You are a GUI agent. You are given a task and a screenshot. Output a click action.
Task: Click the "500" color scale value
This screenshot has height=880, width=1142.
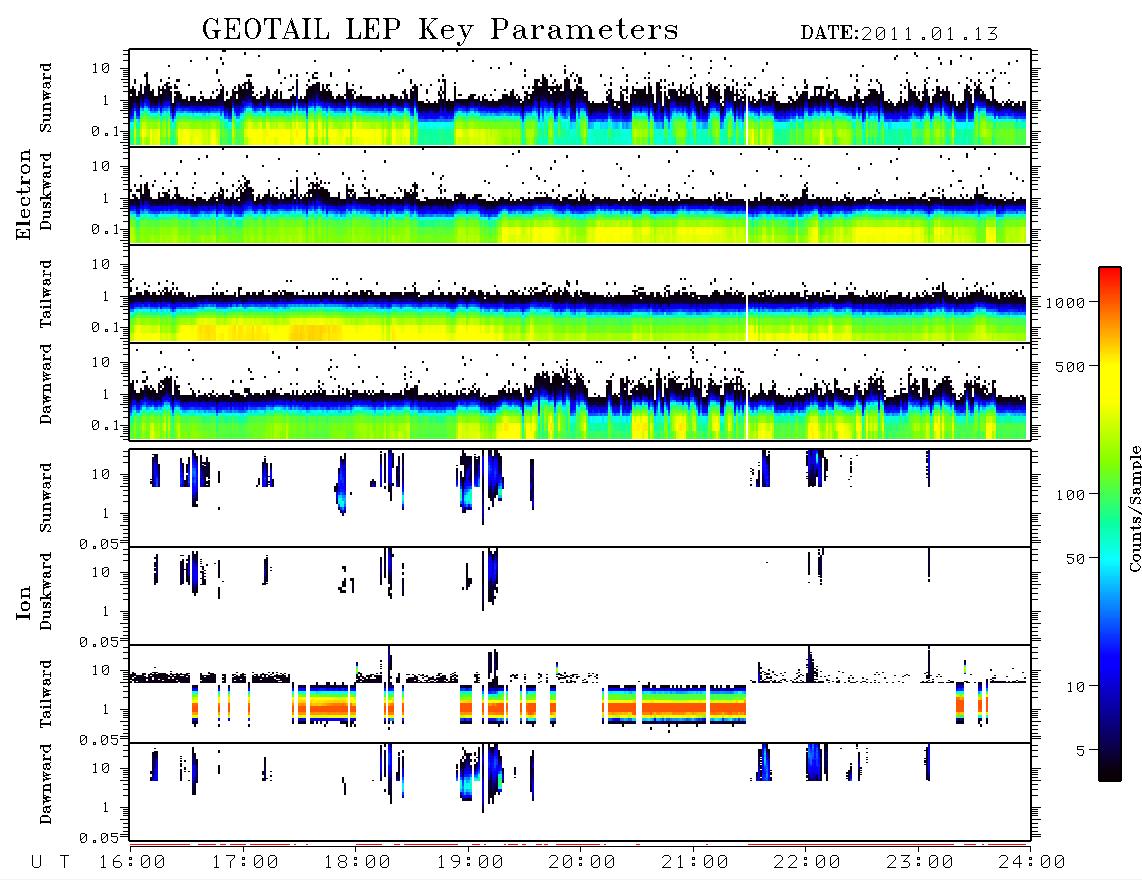click(1071, 366)
